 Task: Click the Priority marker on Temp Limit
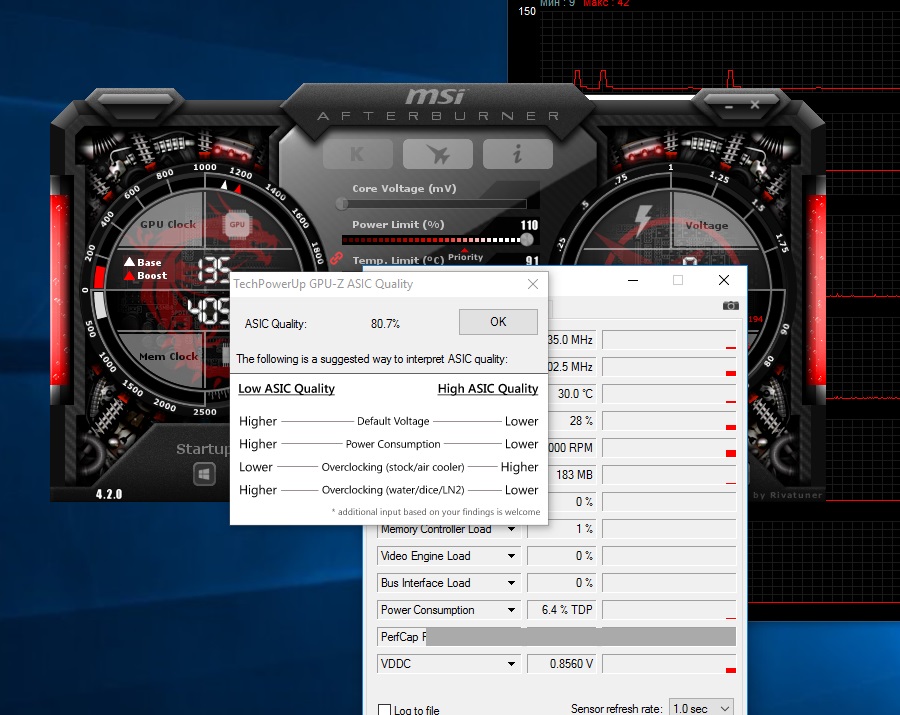pos(465,256)
